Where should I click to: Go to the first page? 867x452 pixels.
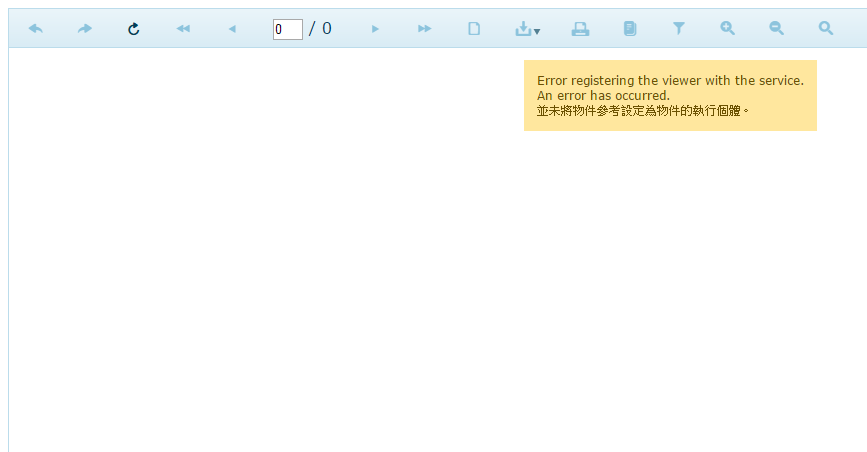coord(183,29)
